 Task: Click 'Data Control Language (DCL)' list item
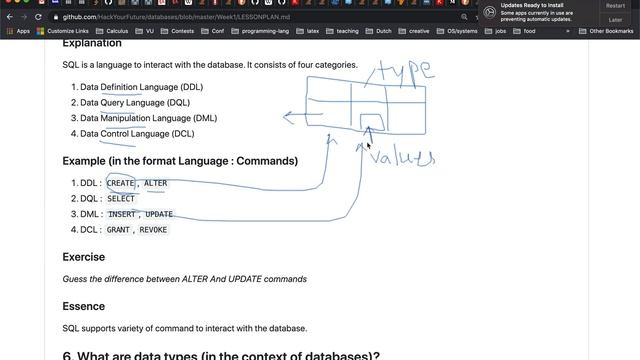pyautogui.click(x=137, y=133)
